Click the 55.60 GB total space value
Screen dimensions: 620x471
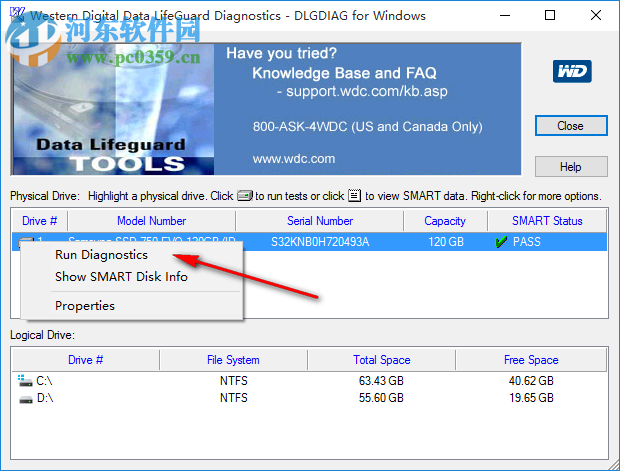pos(381,398)
